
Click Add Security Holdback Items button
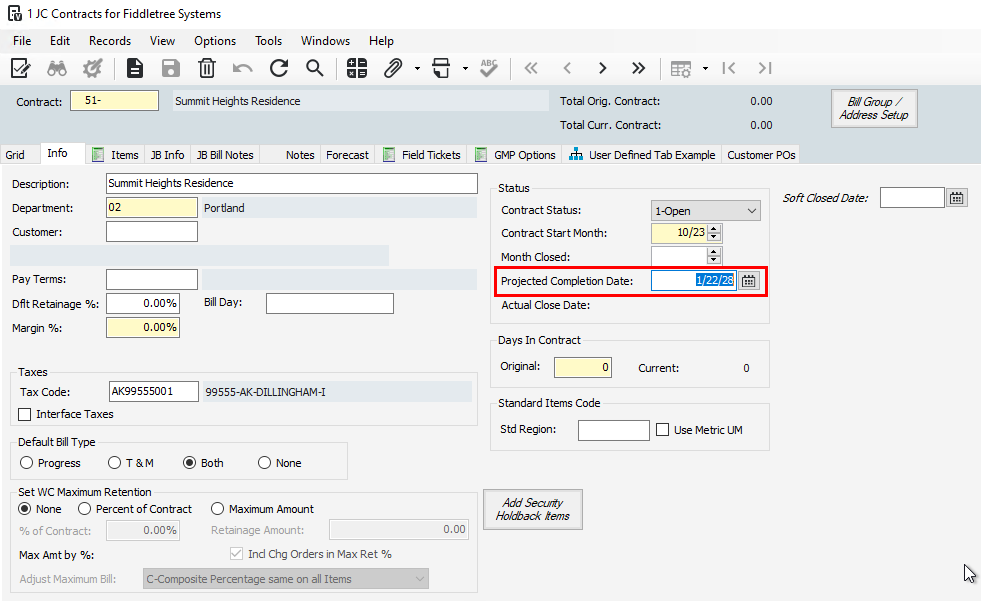click(x=533, y=510)
